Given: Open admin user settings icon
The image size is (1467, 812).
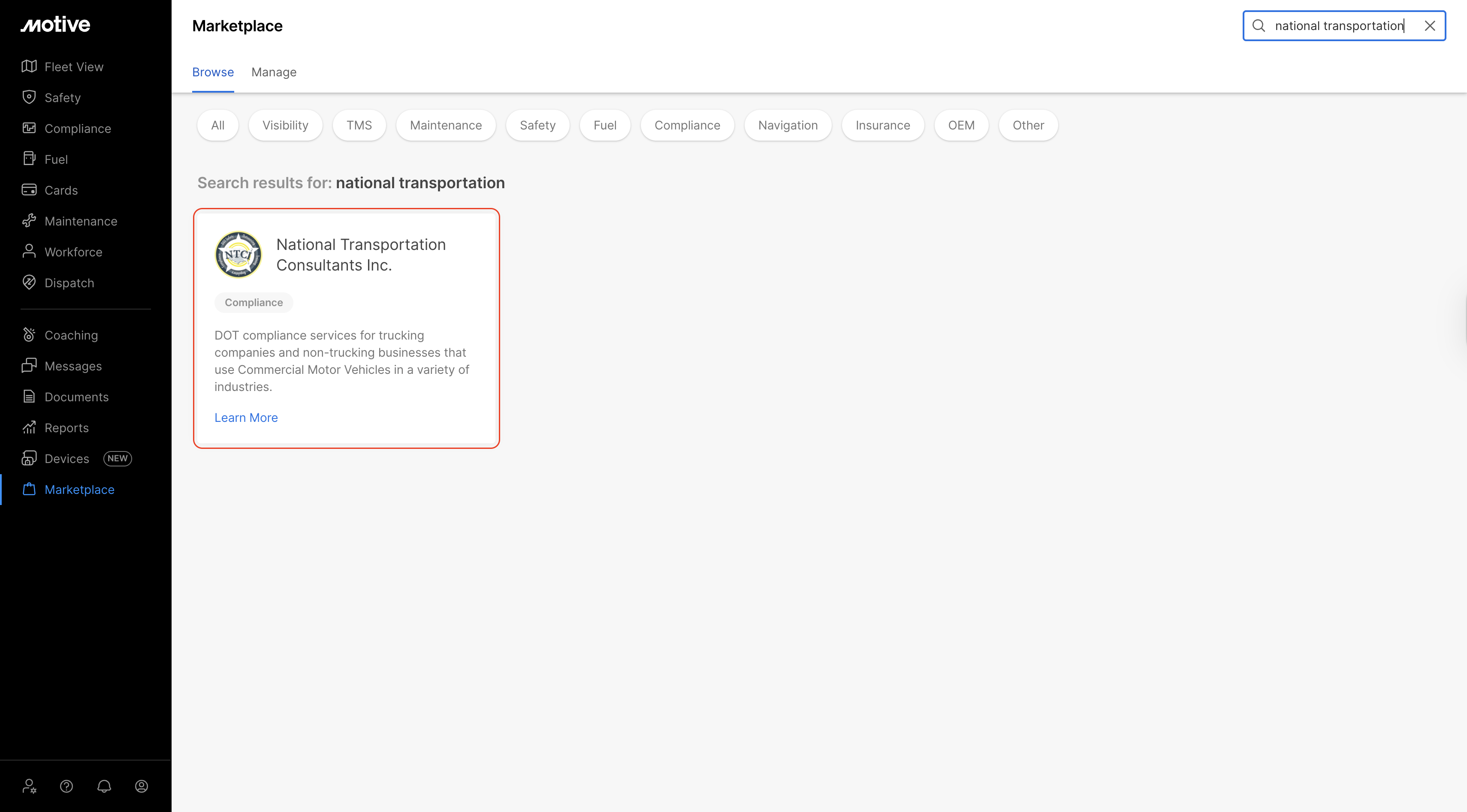Looking at the screenshot, I should pyautogui.click(x=29, y=786).
